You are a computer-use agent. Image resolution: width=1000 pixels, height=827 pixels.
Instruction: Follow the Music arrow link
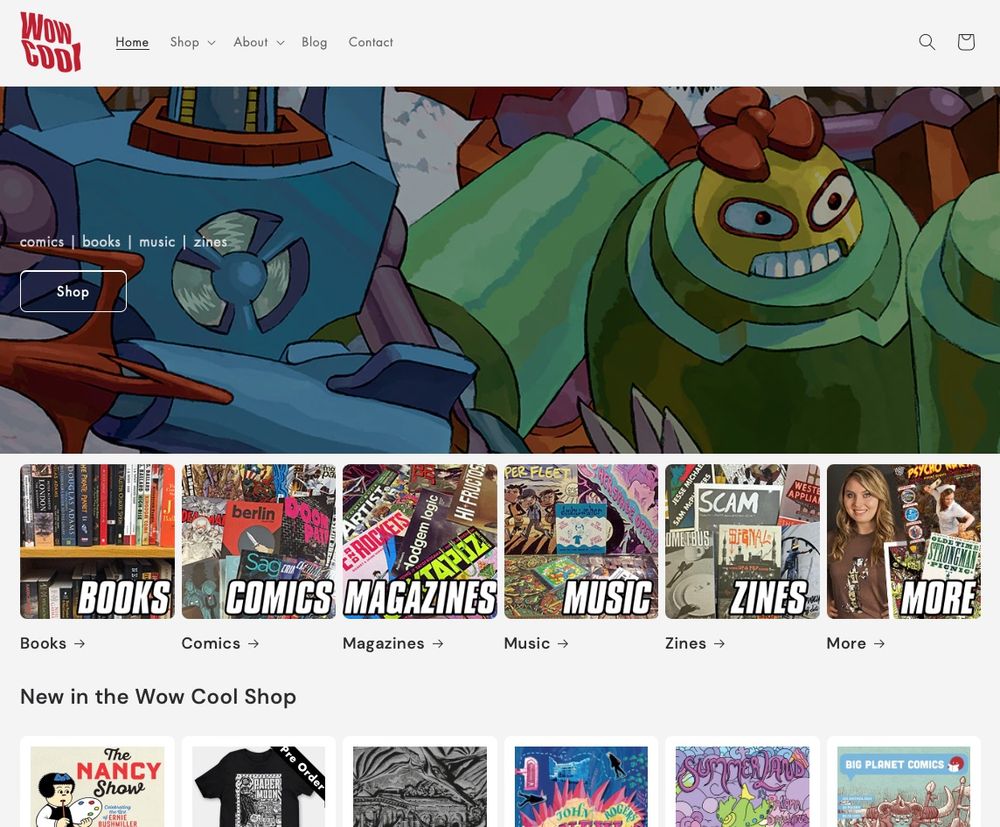[536, 643]
